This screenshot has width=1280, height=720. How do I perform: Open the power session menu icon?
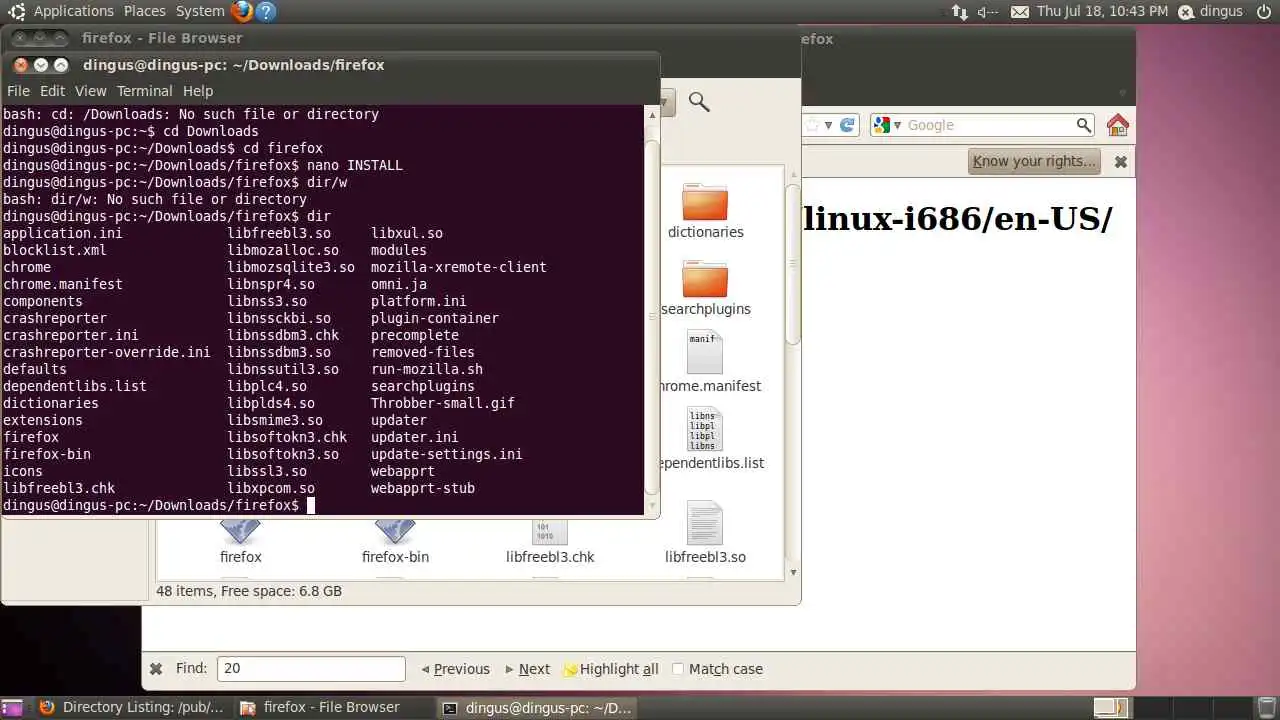click(1264, 12)
